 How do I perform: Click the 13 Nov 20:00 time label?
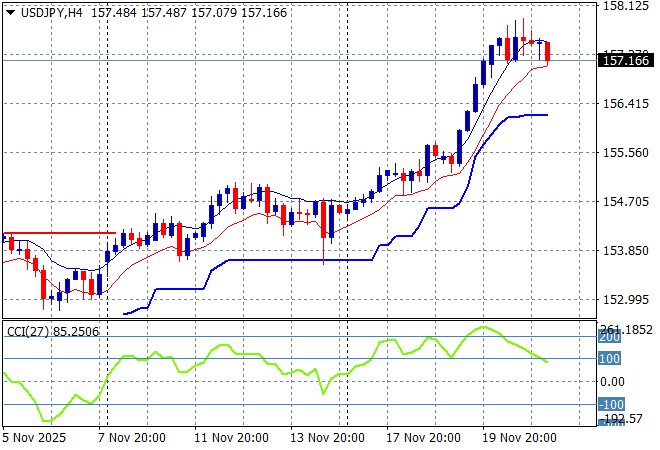tap(327, 438)
